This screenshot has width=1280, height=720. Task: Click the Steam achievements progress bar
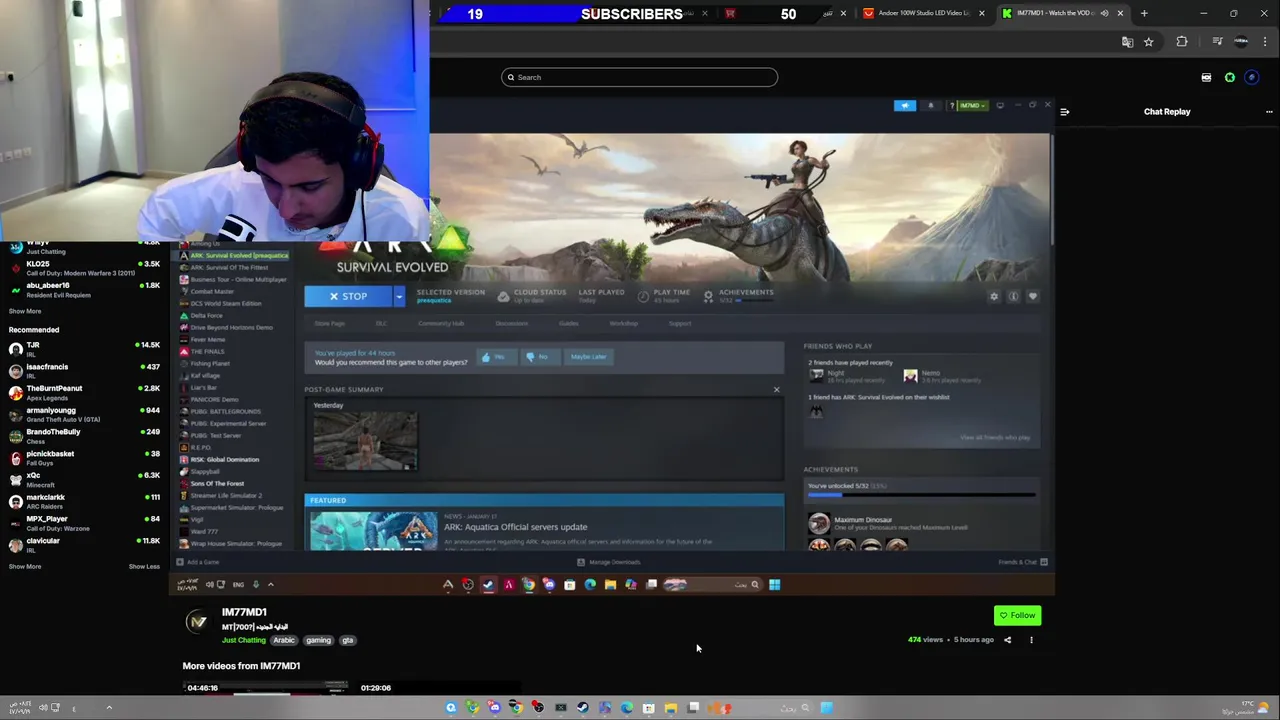[921, 495]
